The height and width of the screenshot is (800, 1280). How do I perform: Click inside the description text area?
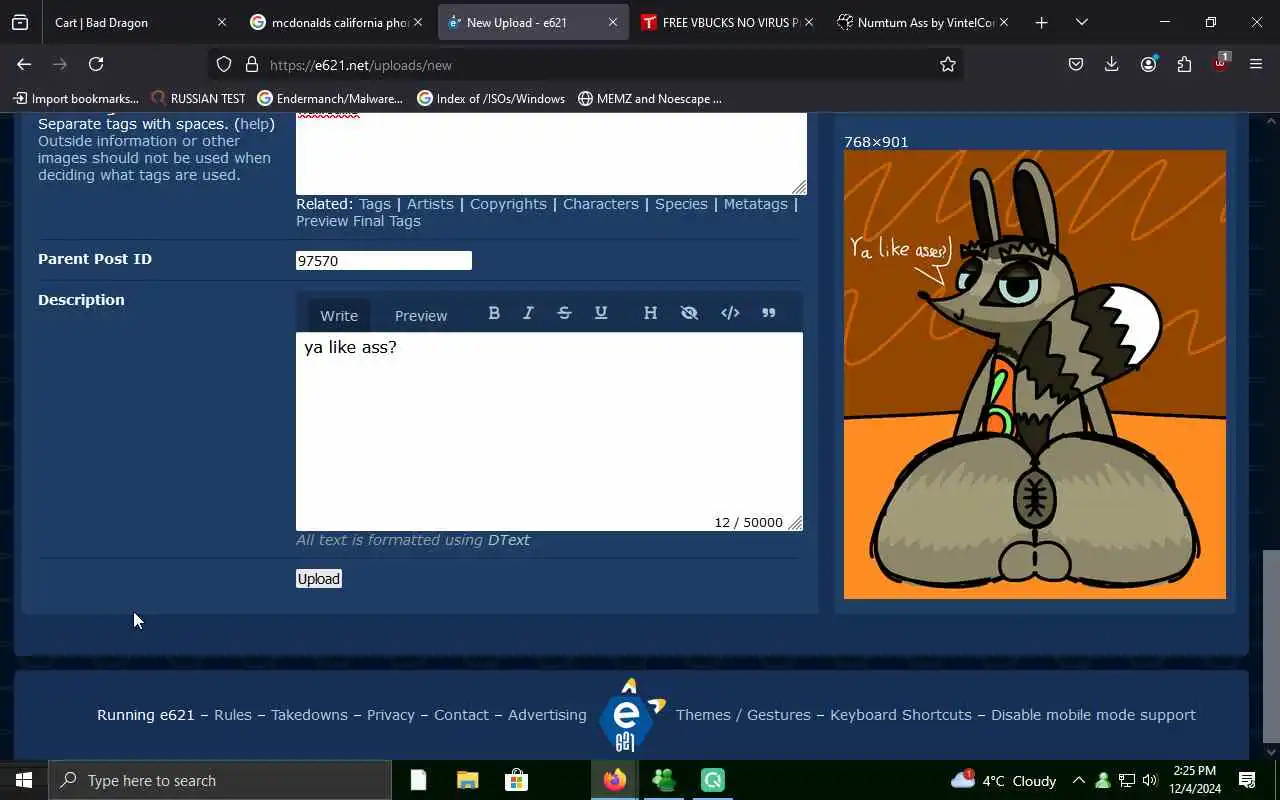[x=549, y=431]
